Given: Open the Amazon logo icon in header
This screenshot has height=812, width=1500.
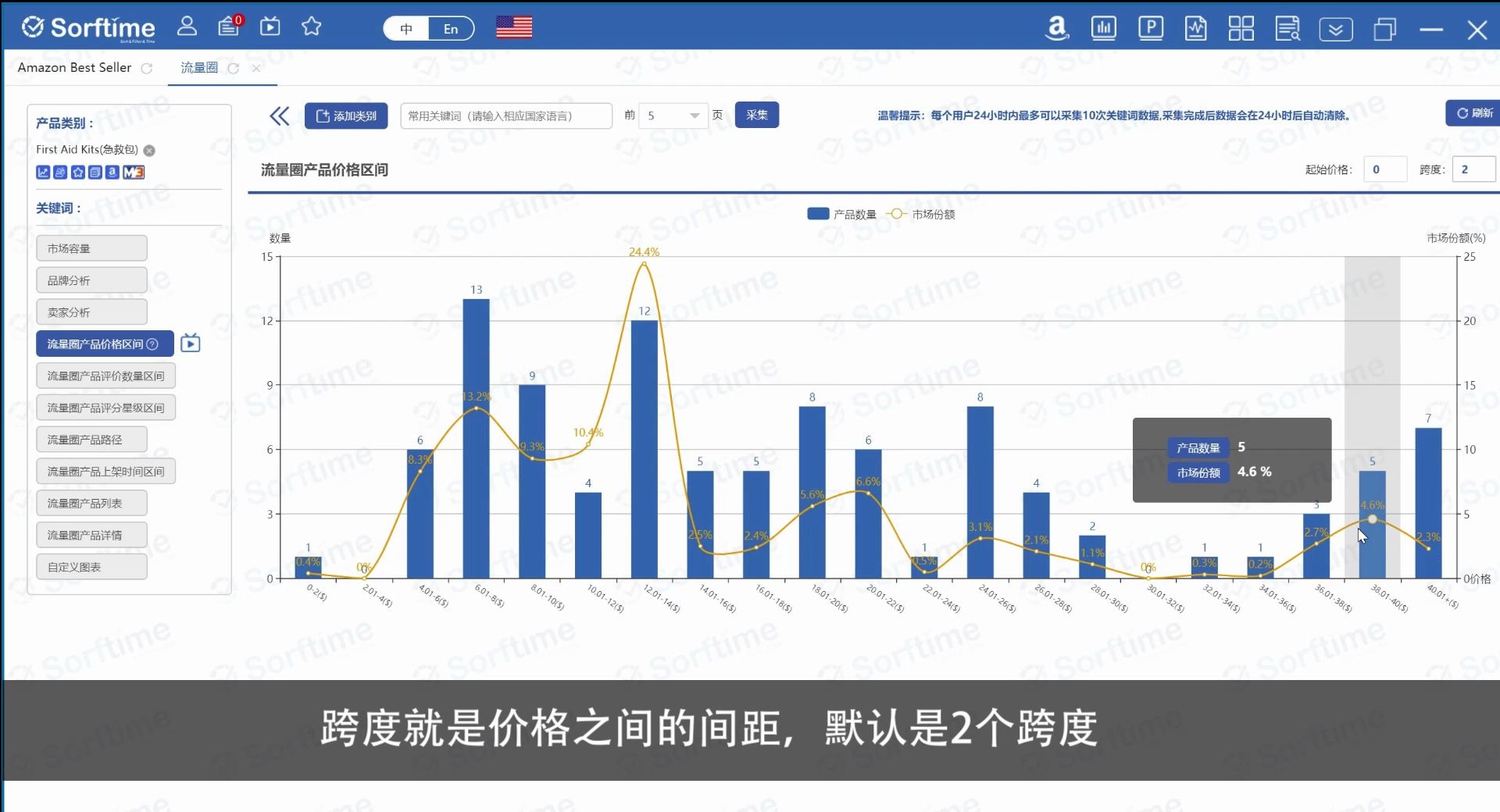Looking at the screenshot, I should pos(1057,28).
